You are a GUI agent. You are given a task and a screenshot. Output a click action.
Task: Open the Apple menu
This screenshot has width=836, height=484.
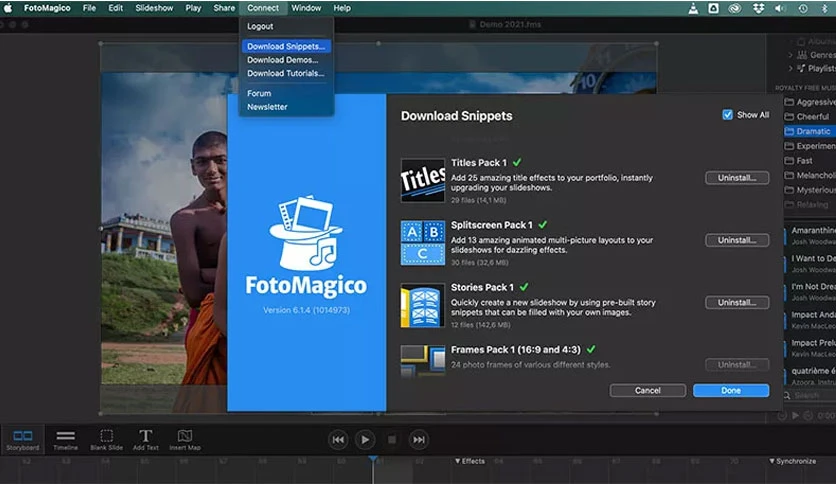8,8
